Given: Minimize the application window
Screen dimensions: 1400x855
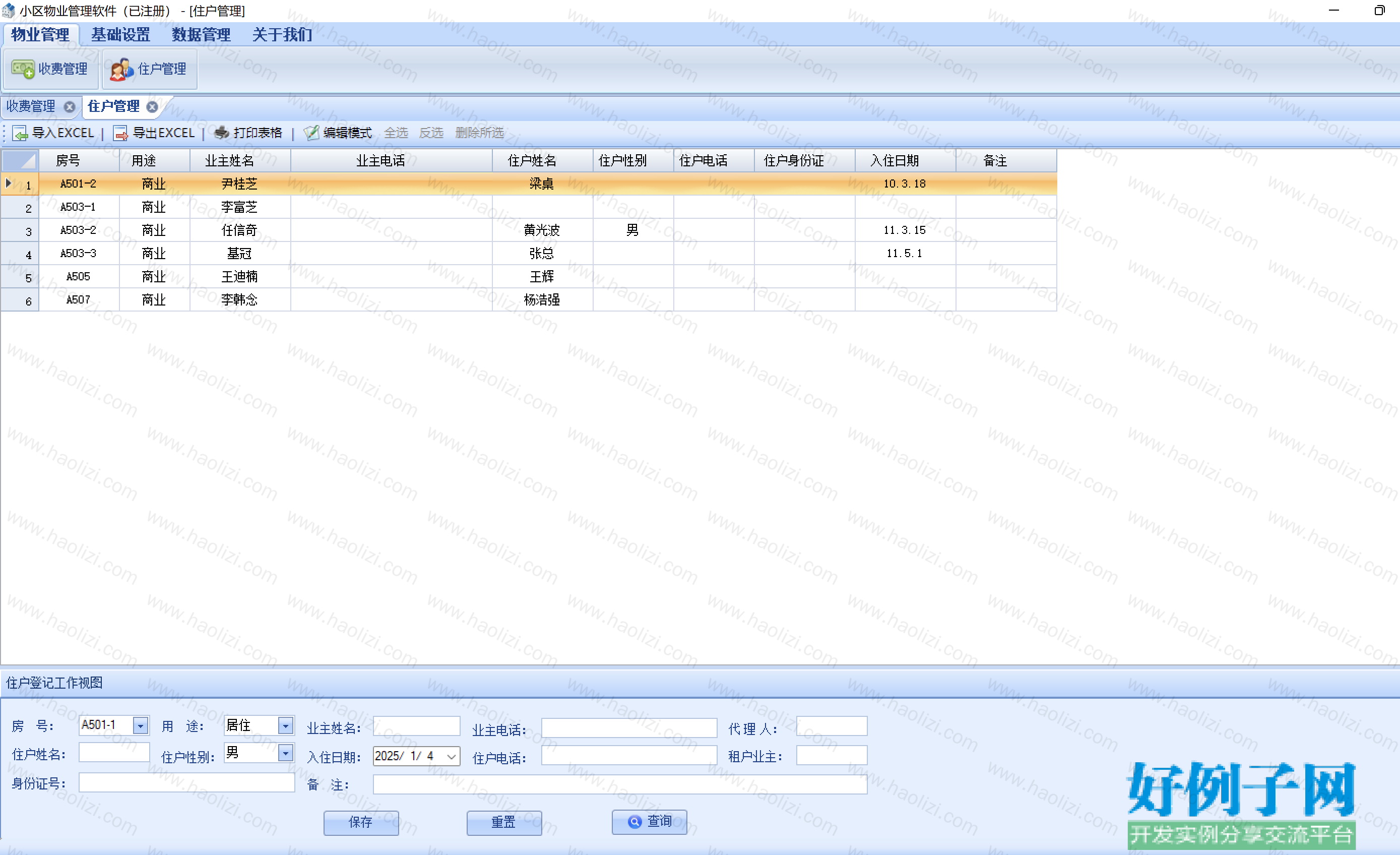Looking at the screenshot, I should (1334, 10).
